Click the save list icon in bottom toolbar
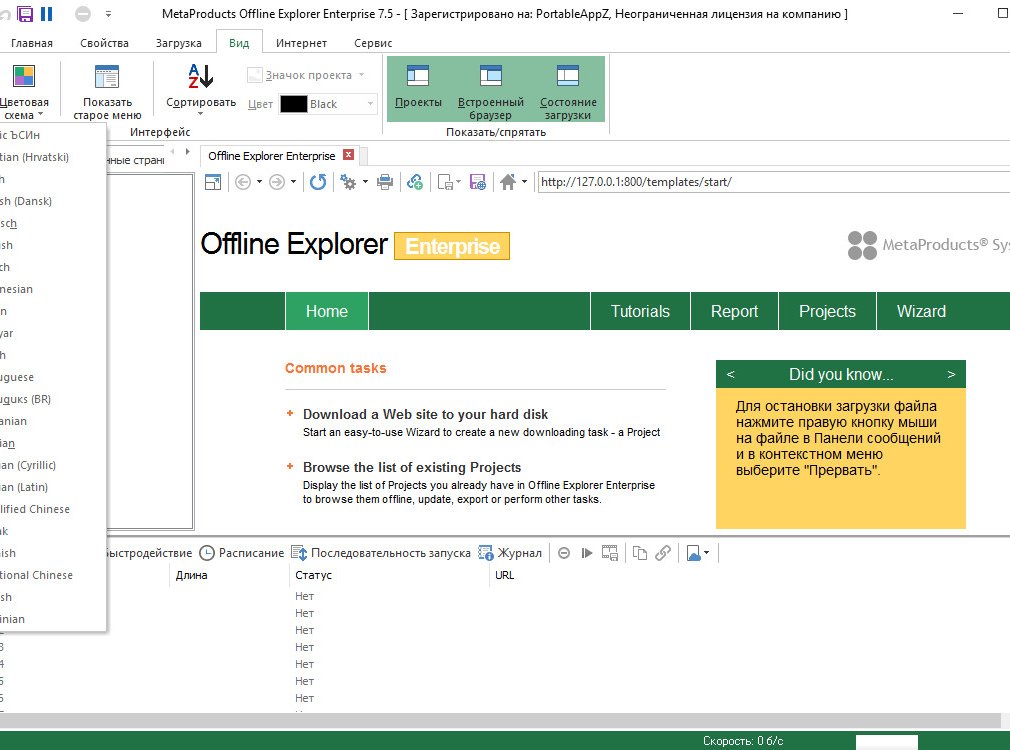Viewport: 1010px width, 750px height. (x=609, y=553)
